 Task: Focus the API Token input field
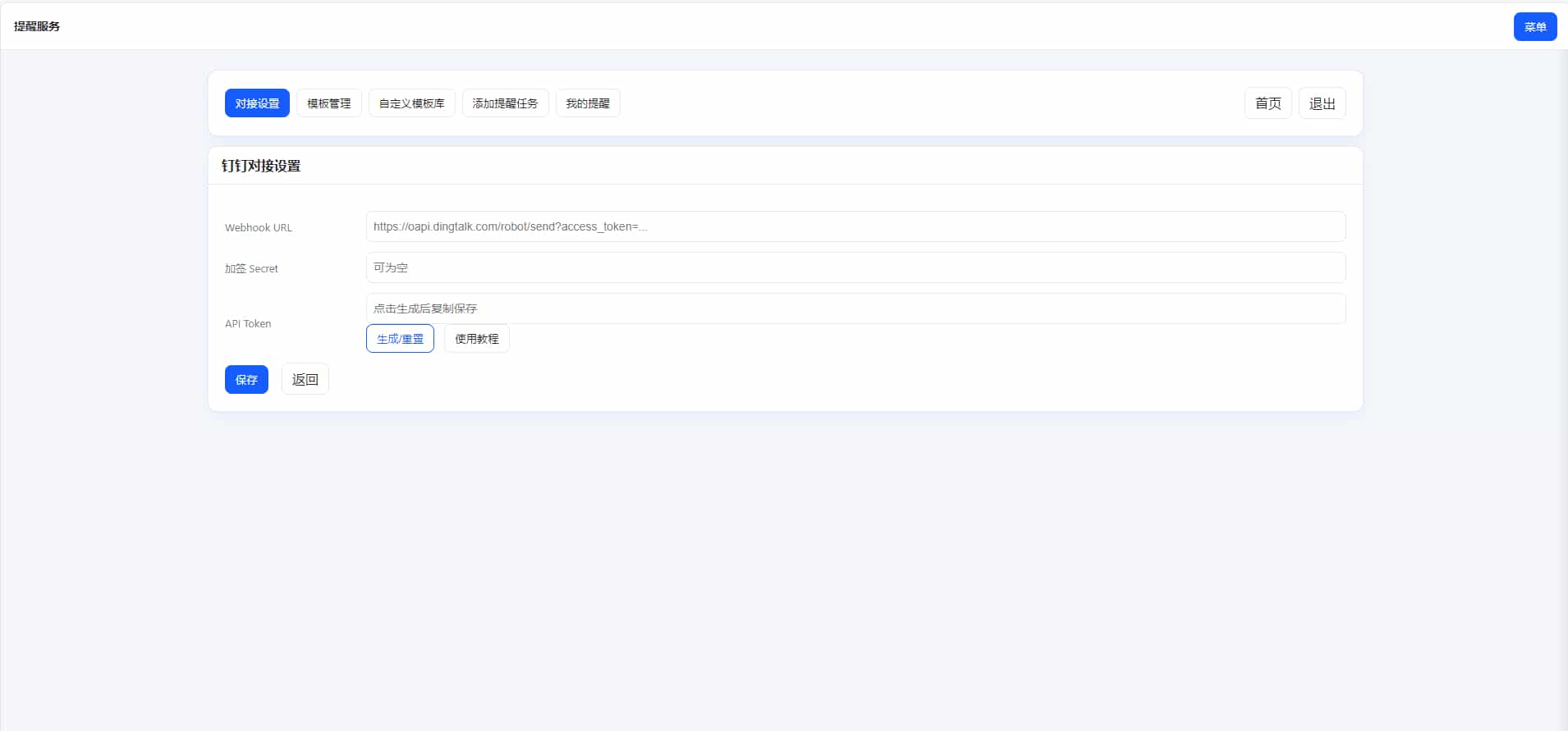point(855,308)
